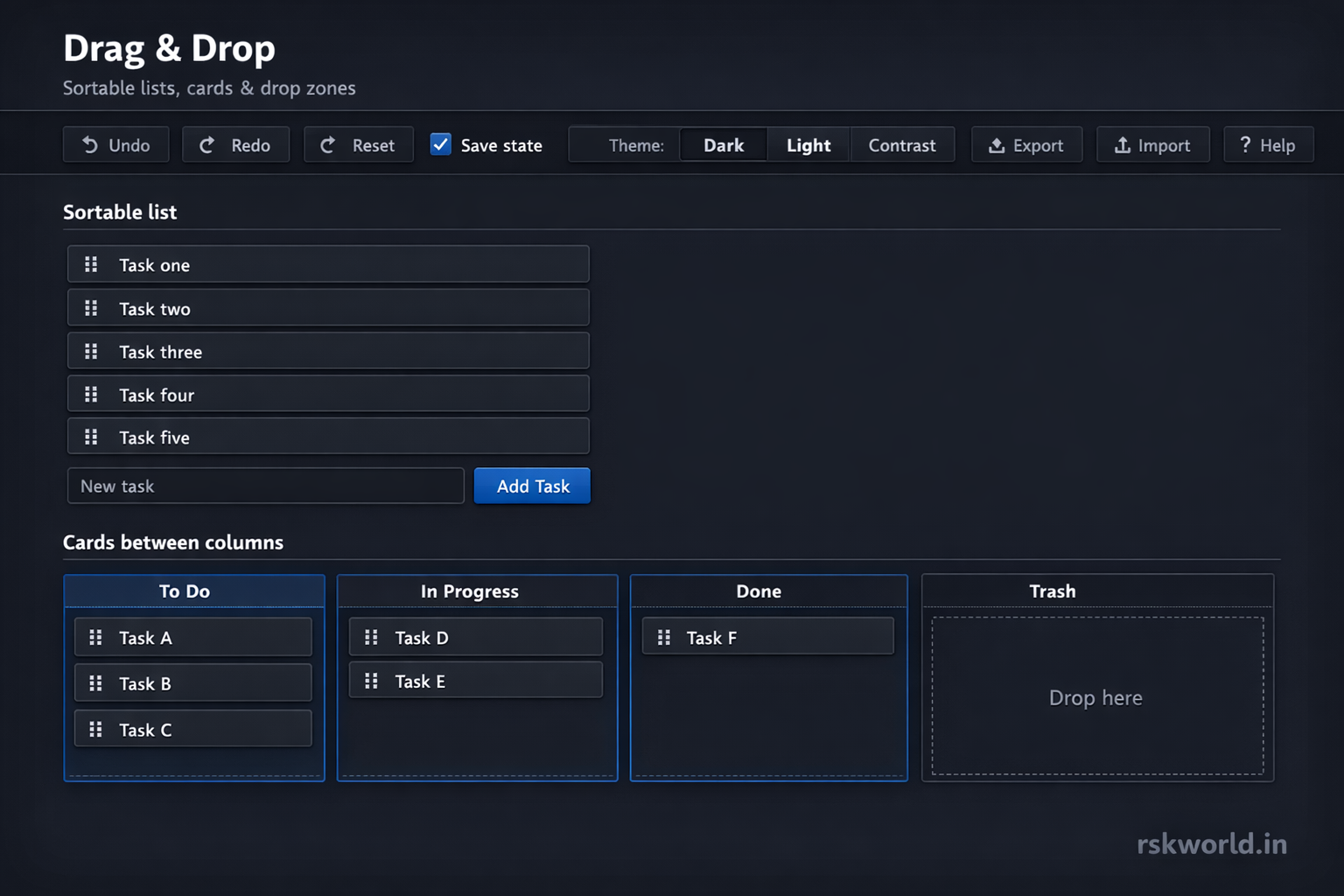Click the drag handle of Task one
The width and height of the screenshot is (1344, 896).
(90, 263)
